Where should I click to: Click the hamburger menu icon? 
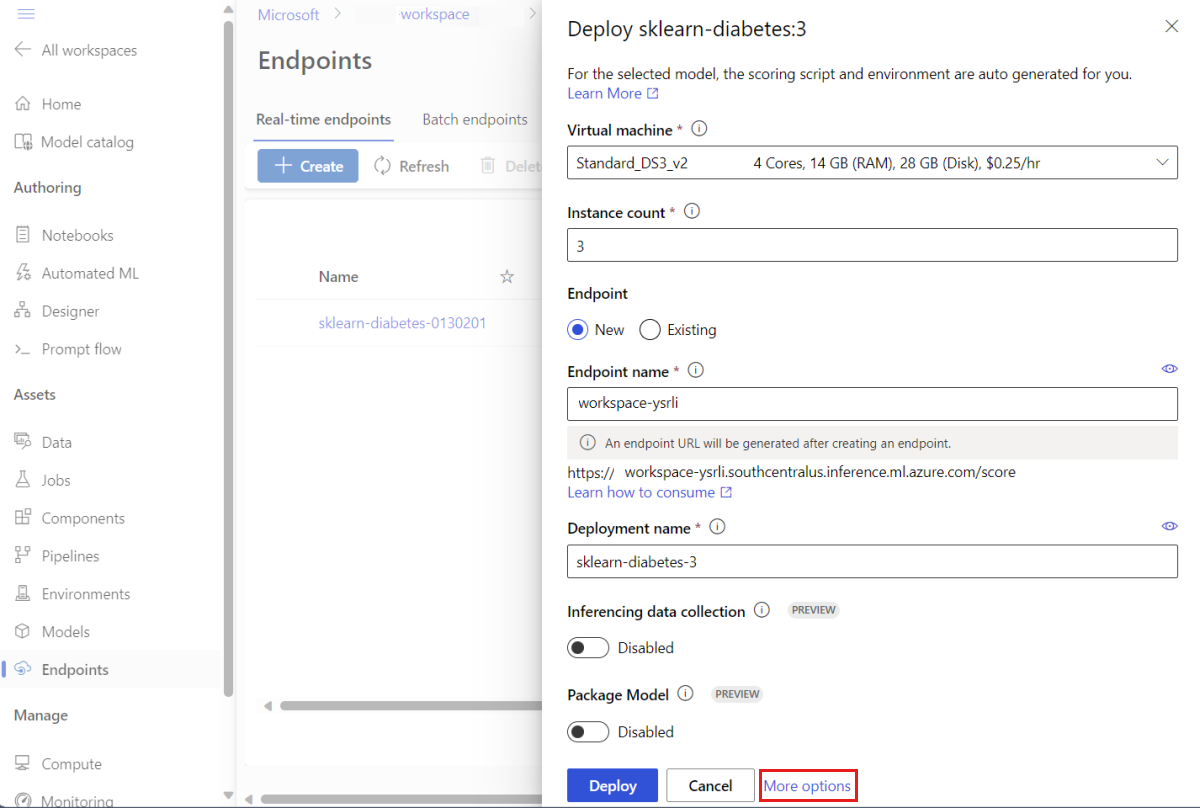point(27,14)
